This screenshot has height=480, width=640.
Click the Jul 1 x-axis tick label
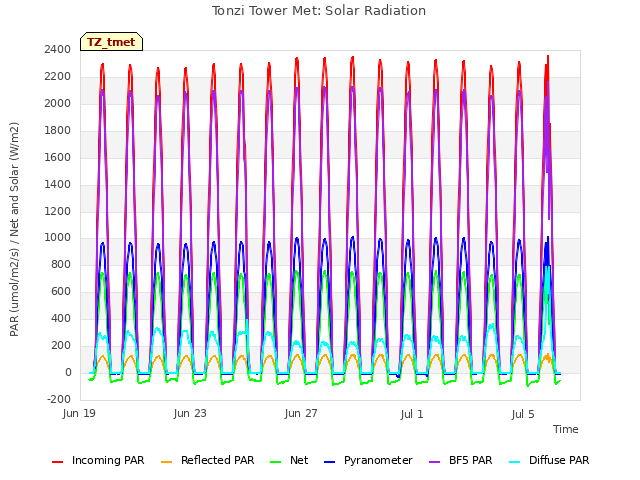pos(412,414)
